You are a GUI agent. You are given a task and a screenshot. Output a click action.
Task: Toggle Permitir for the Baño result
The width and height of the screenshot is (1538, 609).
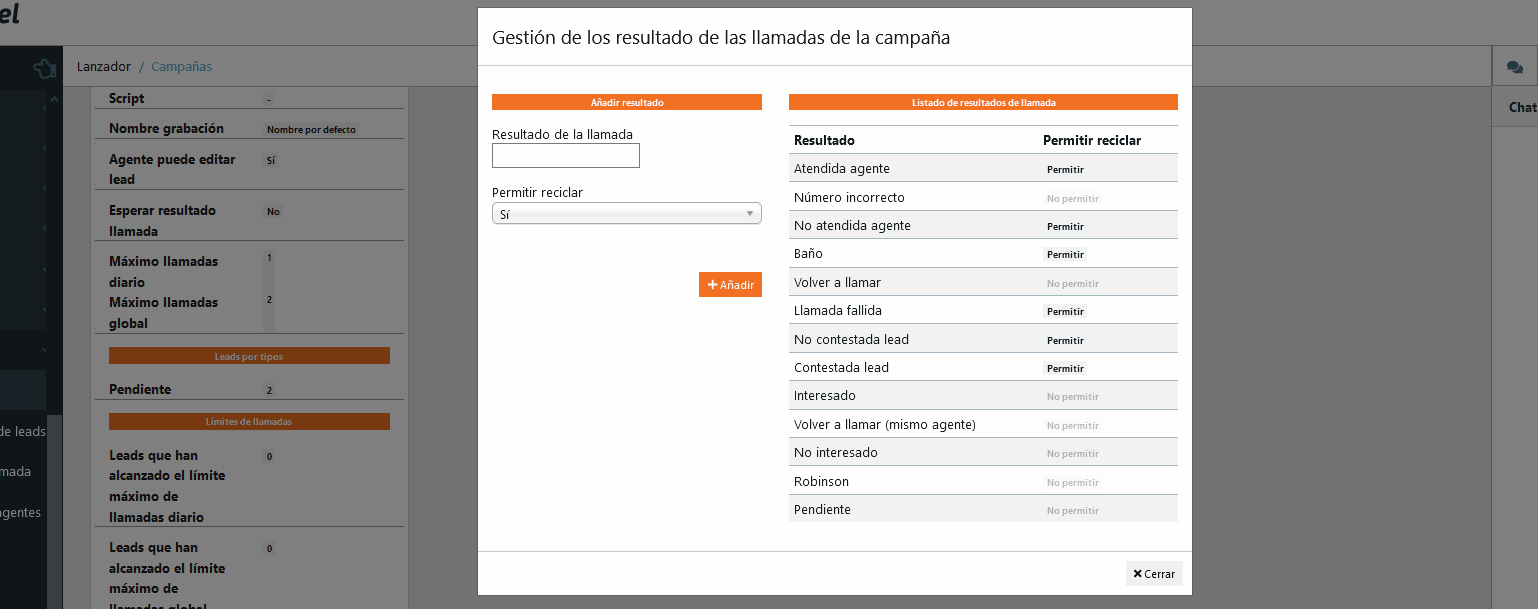1064,255
